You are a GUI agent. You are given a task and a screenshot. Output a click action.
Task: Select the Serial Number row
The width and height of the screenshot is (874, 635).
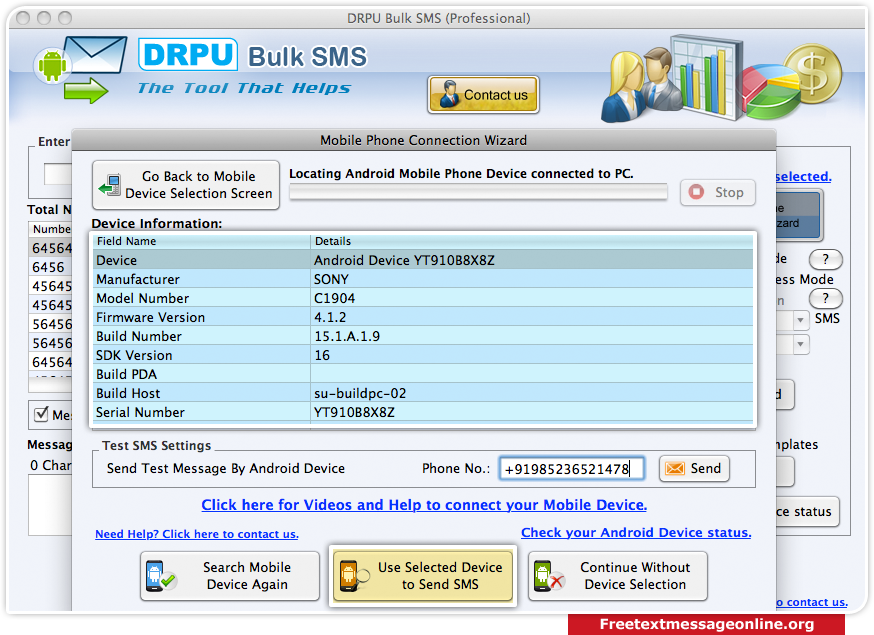click(423, 411)
